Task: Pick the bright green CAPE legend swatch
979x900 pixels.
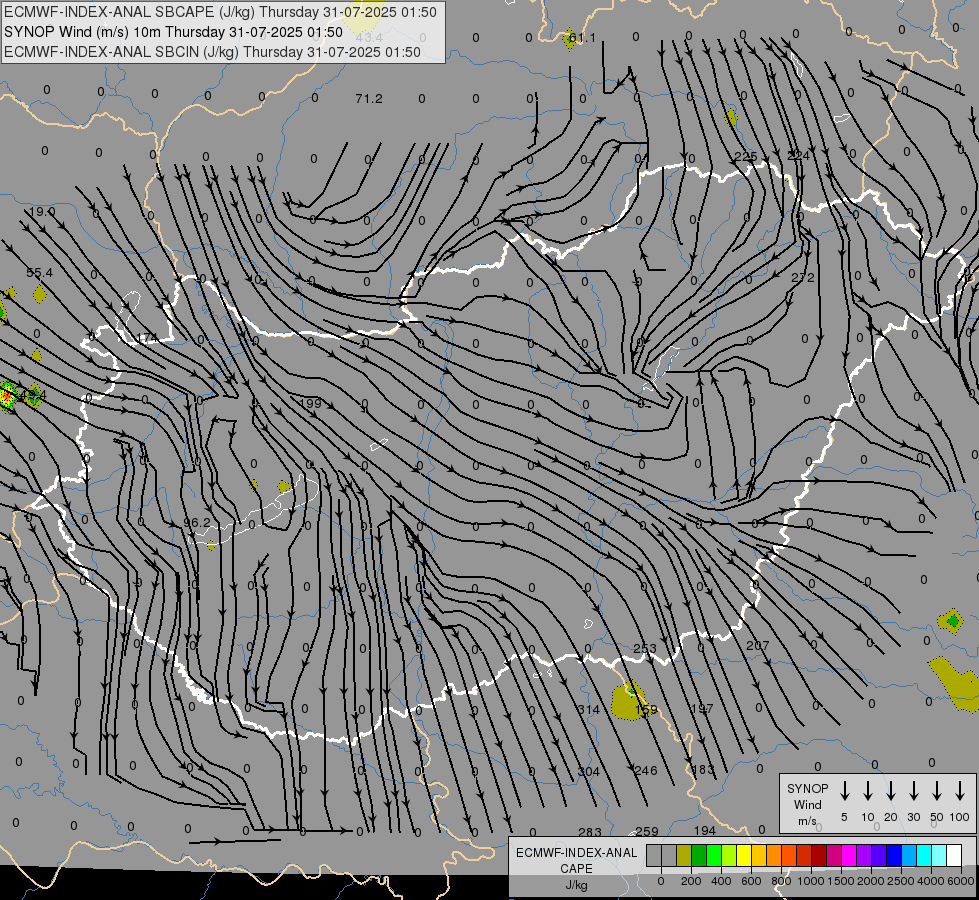Action: pyautogui.click(x=714, y=856)
